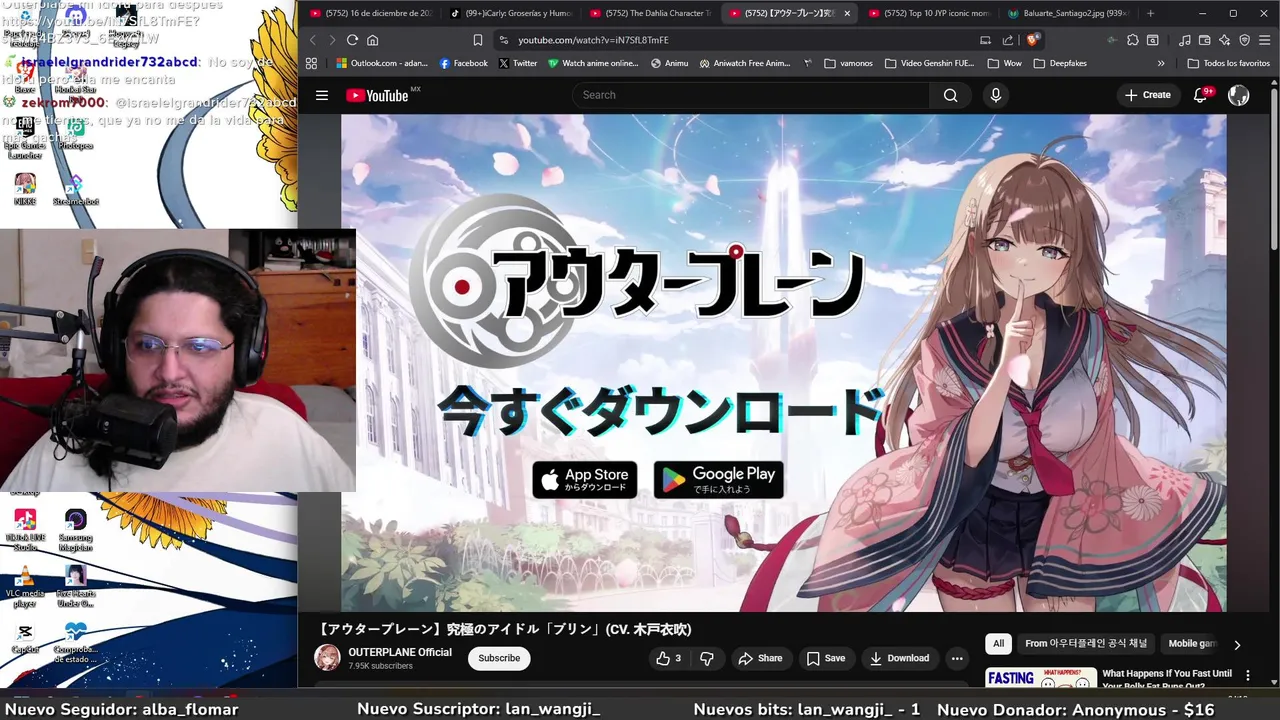The height and width of the screenshot is (720, 1280).
Task: Click the Create button
Action: click(x=1147, y=95)
